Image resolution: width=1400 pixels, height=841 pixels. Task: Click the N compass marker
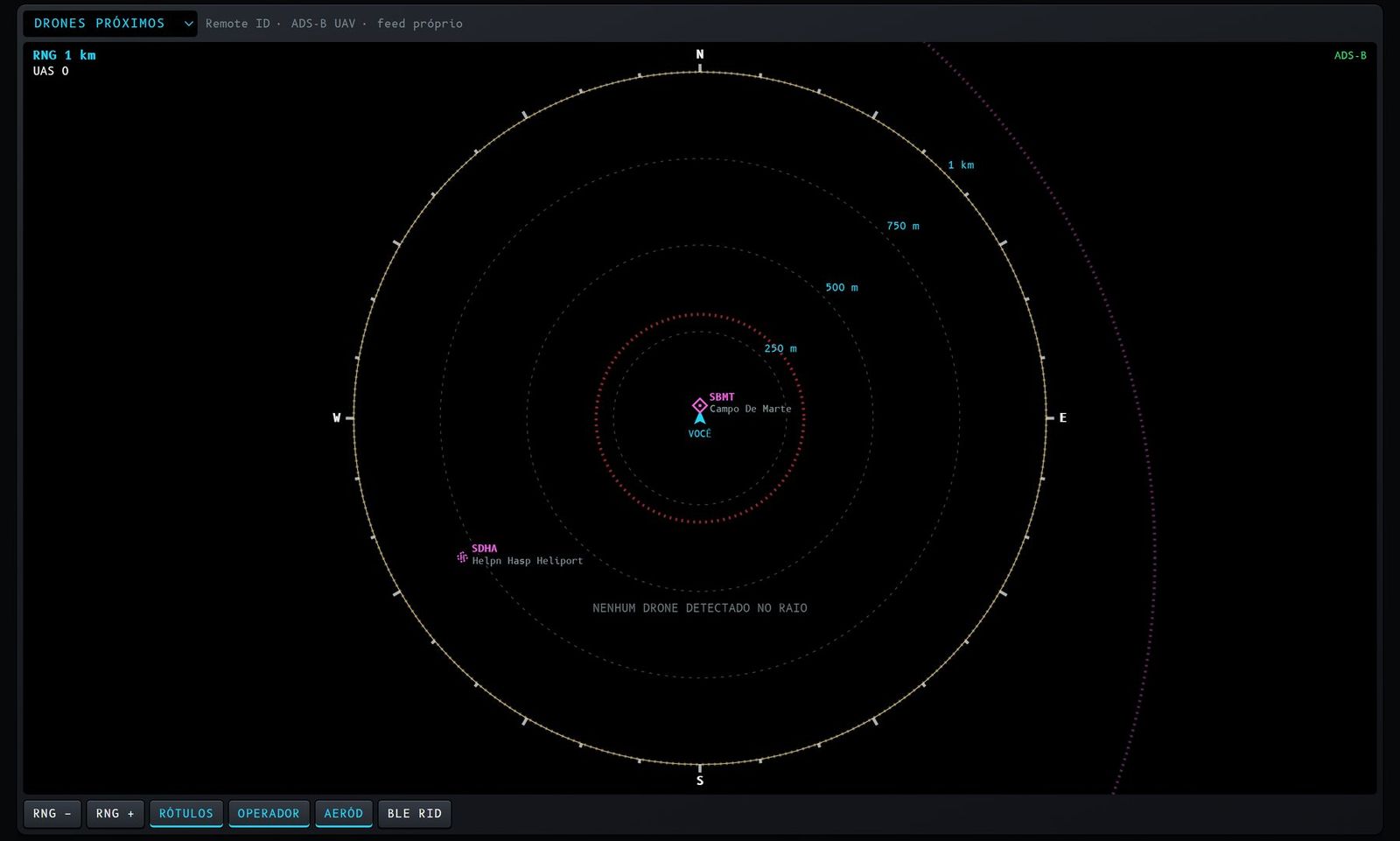[700, 54]
